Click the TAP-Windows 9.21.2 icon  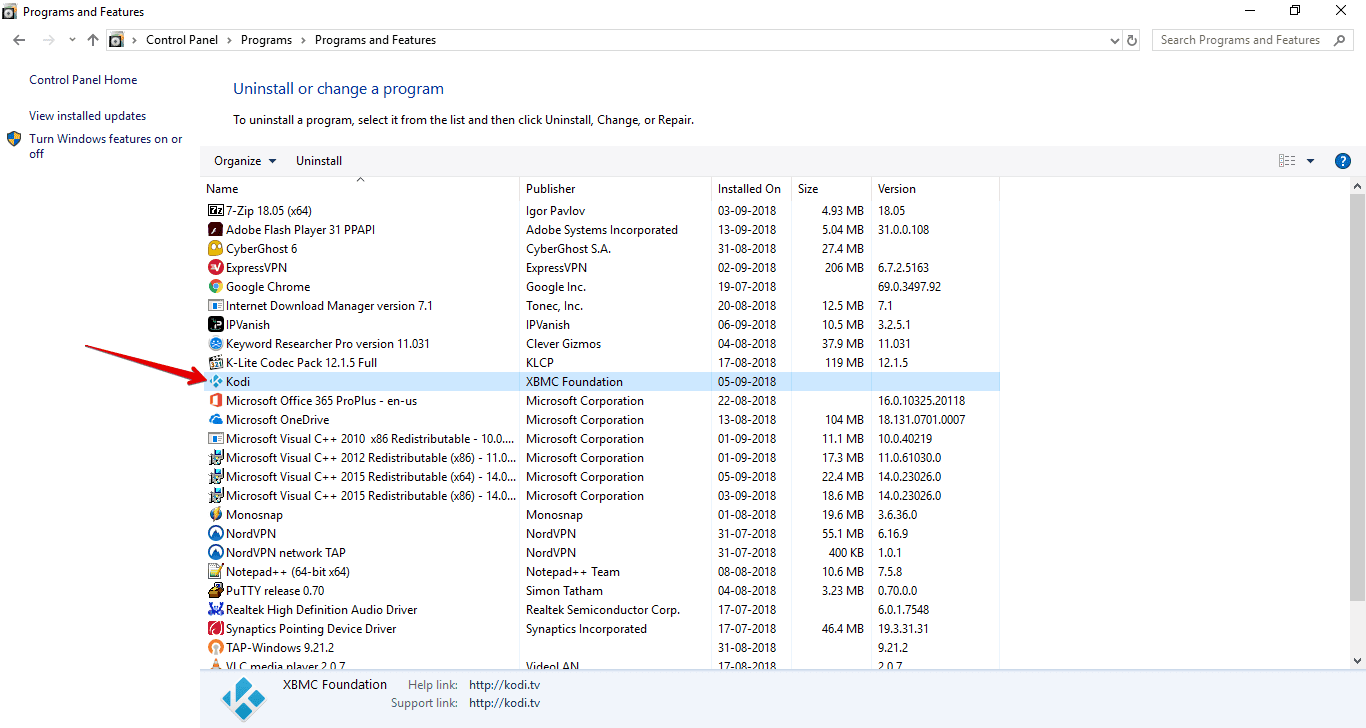(215, 648)
